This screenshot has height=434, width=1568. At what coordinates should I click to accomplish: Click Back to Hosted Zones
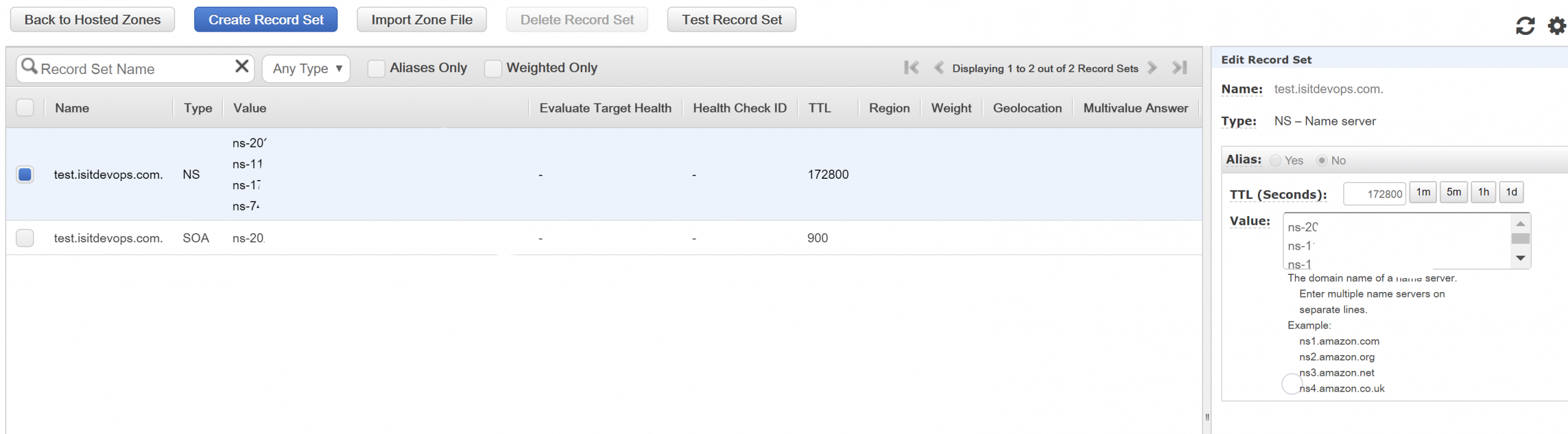pos(92,20)
